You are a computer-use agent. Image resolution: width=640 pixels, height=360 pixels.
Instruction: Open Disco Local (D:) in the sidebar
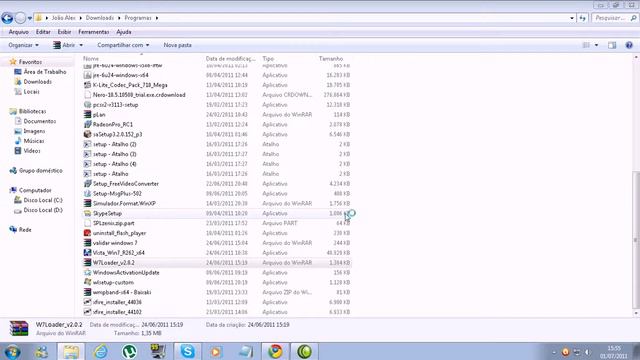(x=43, y=210)
